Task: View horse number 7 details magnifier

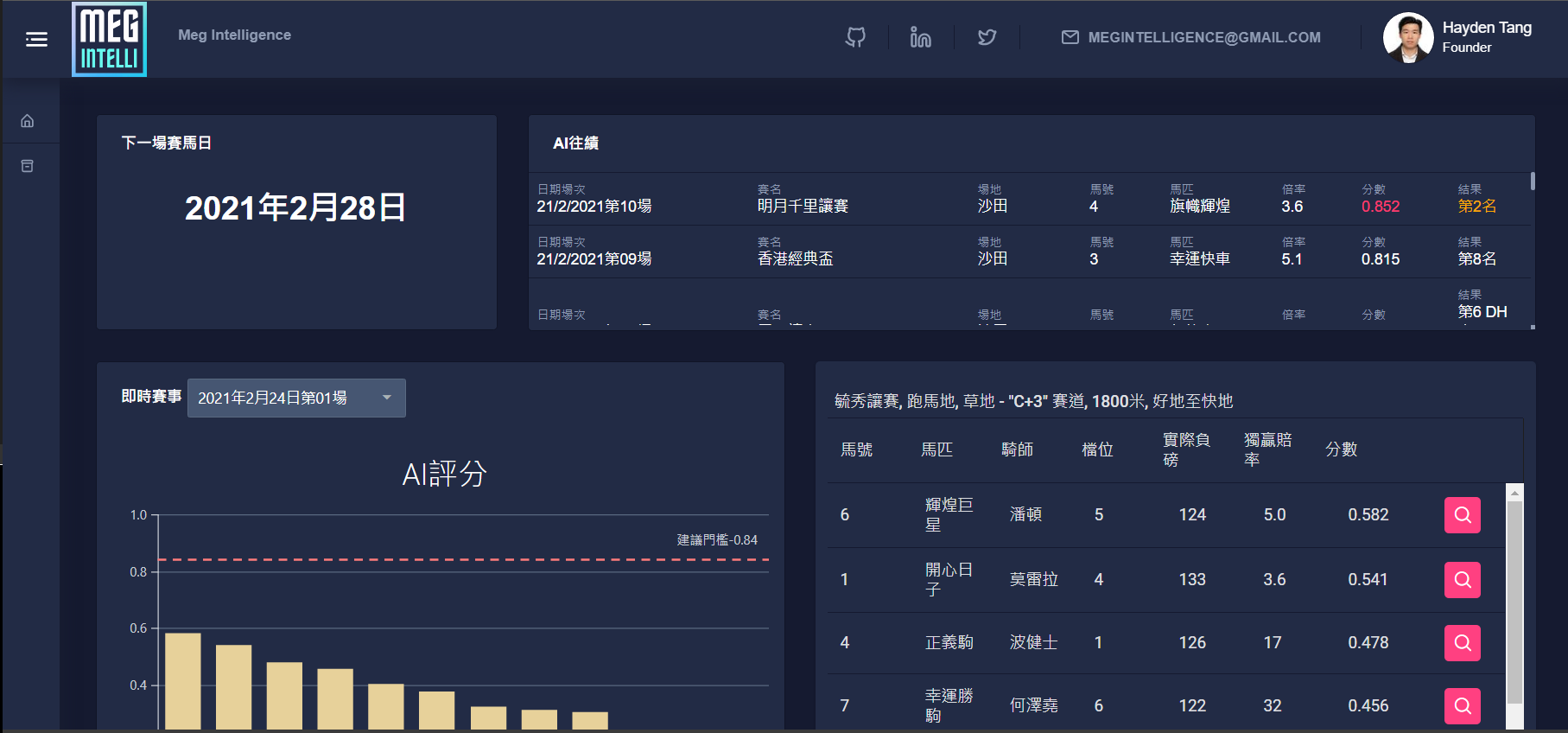Action: click(1462, 706)
